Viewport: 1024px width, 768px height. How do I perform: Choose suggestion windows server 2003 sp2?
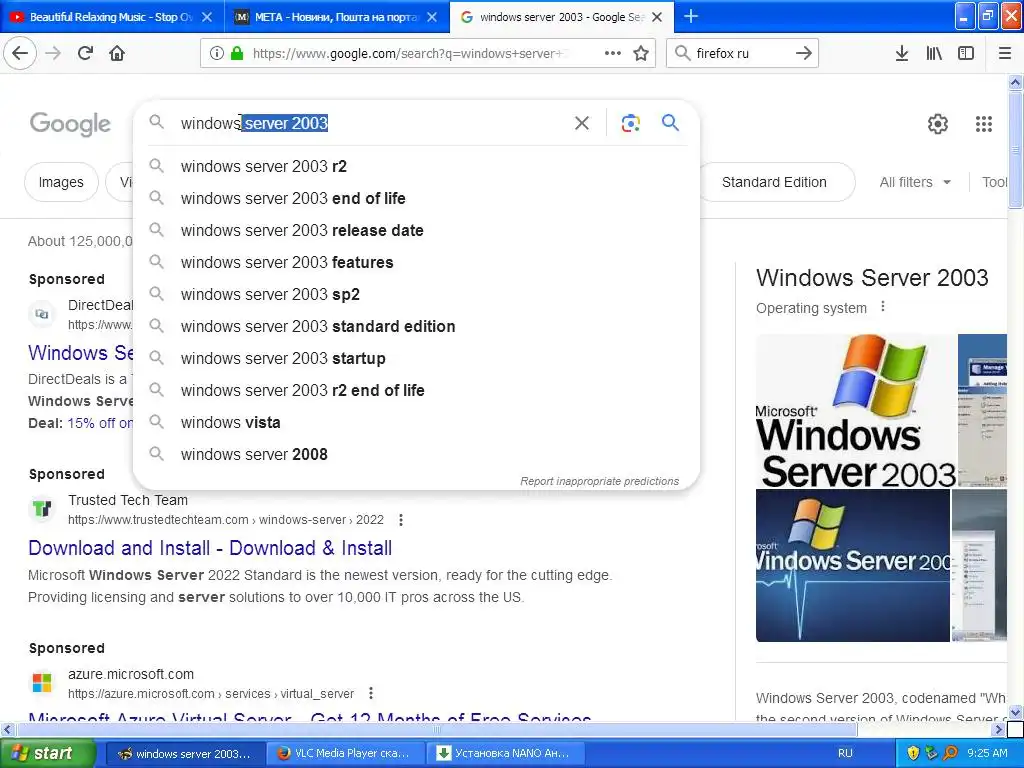click(x=416, y=295)
